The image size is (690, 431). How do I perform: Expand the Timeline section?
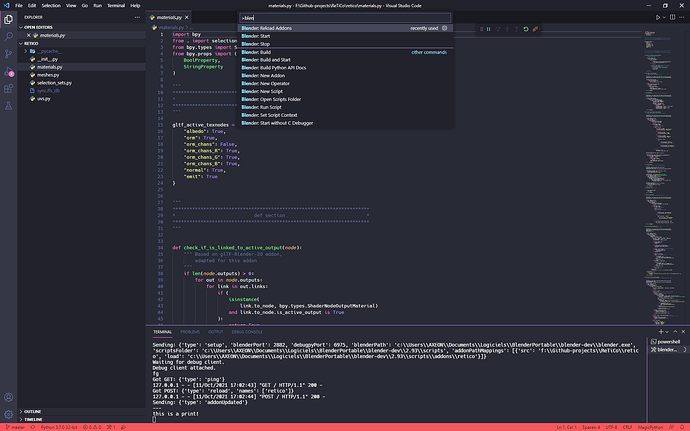[82, 419]
